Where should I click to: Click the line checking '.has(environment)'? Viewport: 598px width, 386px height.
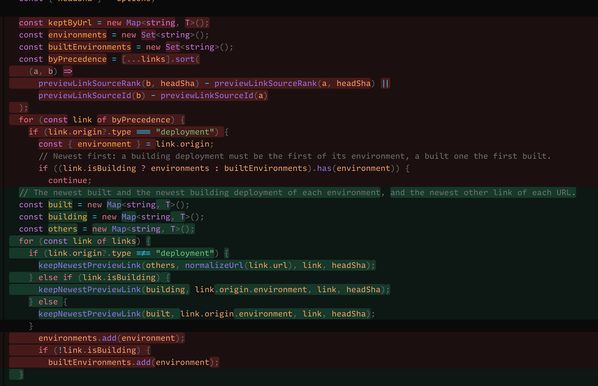[x=224, y=169]
